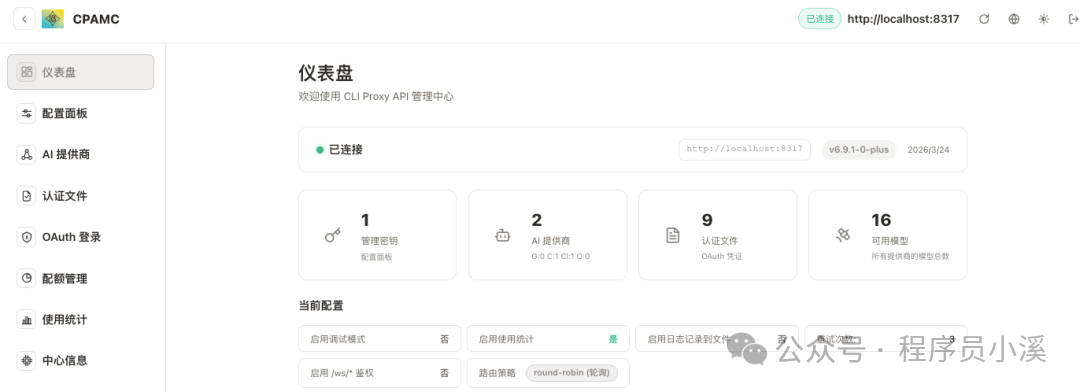Click the 认证文件 document icon in the sidebar

click(26, 196)
